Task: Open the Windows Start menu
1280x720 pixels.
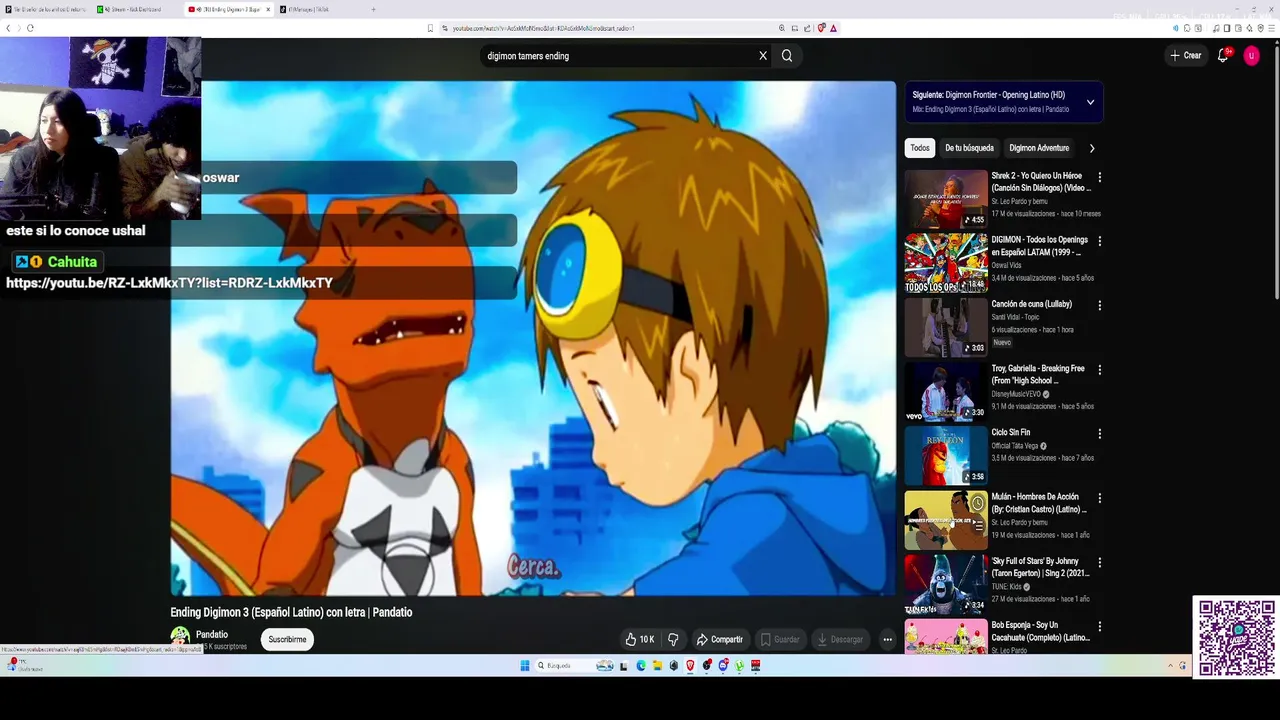Action: pyautogui.click(x=525, y=666)
